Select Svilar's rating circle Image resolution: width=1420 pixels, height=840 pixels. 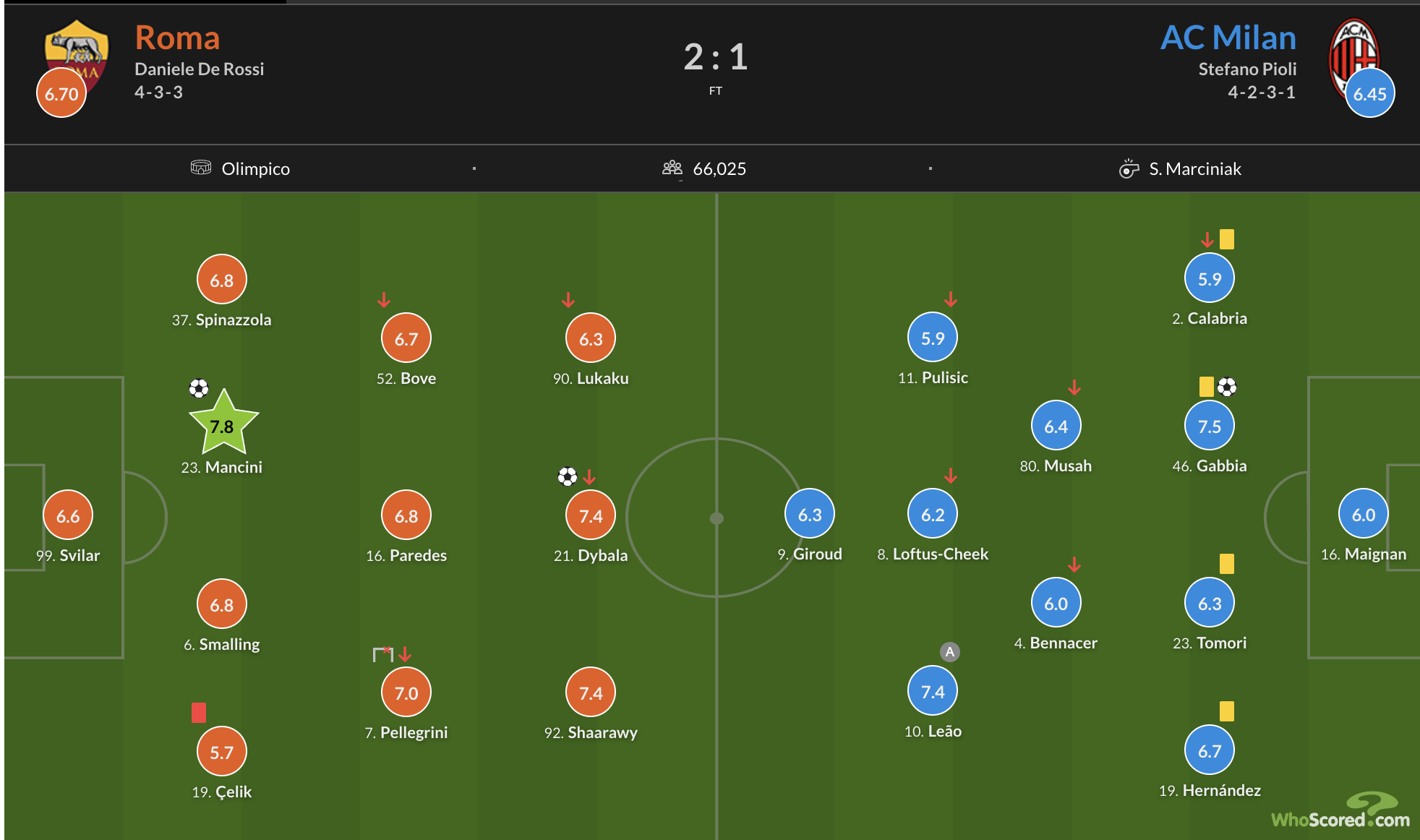click(x=68, y=515)
